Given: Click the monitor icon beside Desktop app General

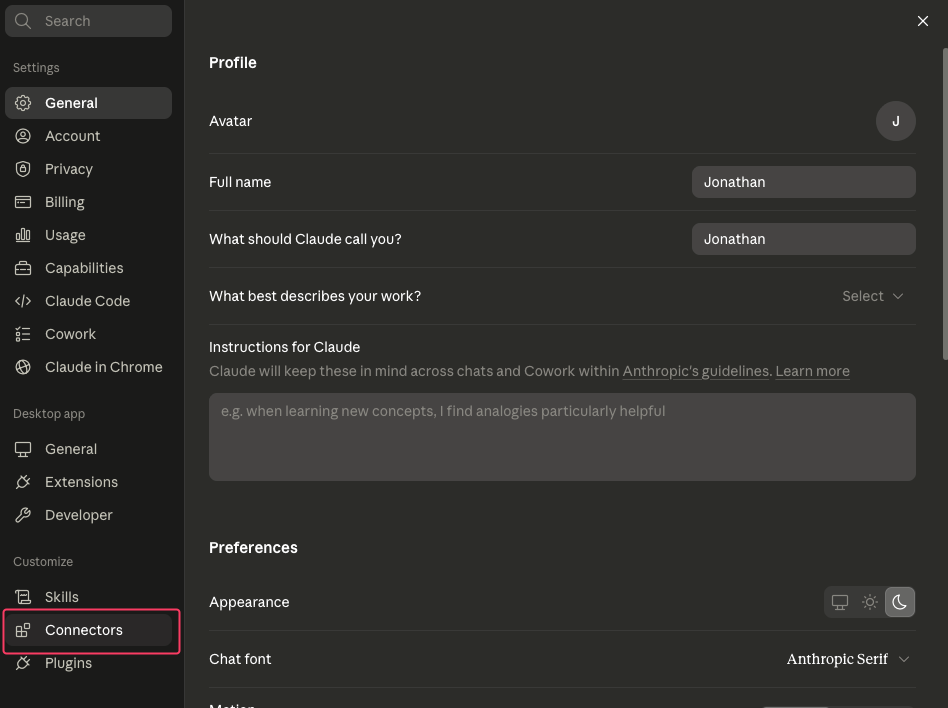Looking at the screenshot, I should coord(23,449).
